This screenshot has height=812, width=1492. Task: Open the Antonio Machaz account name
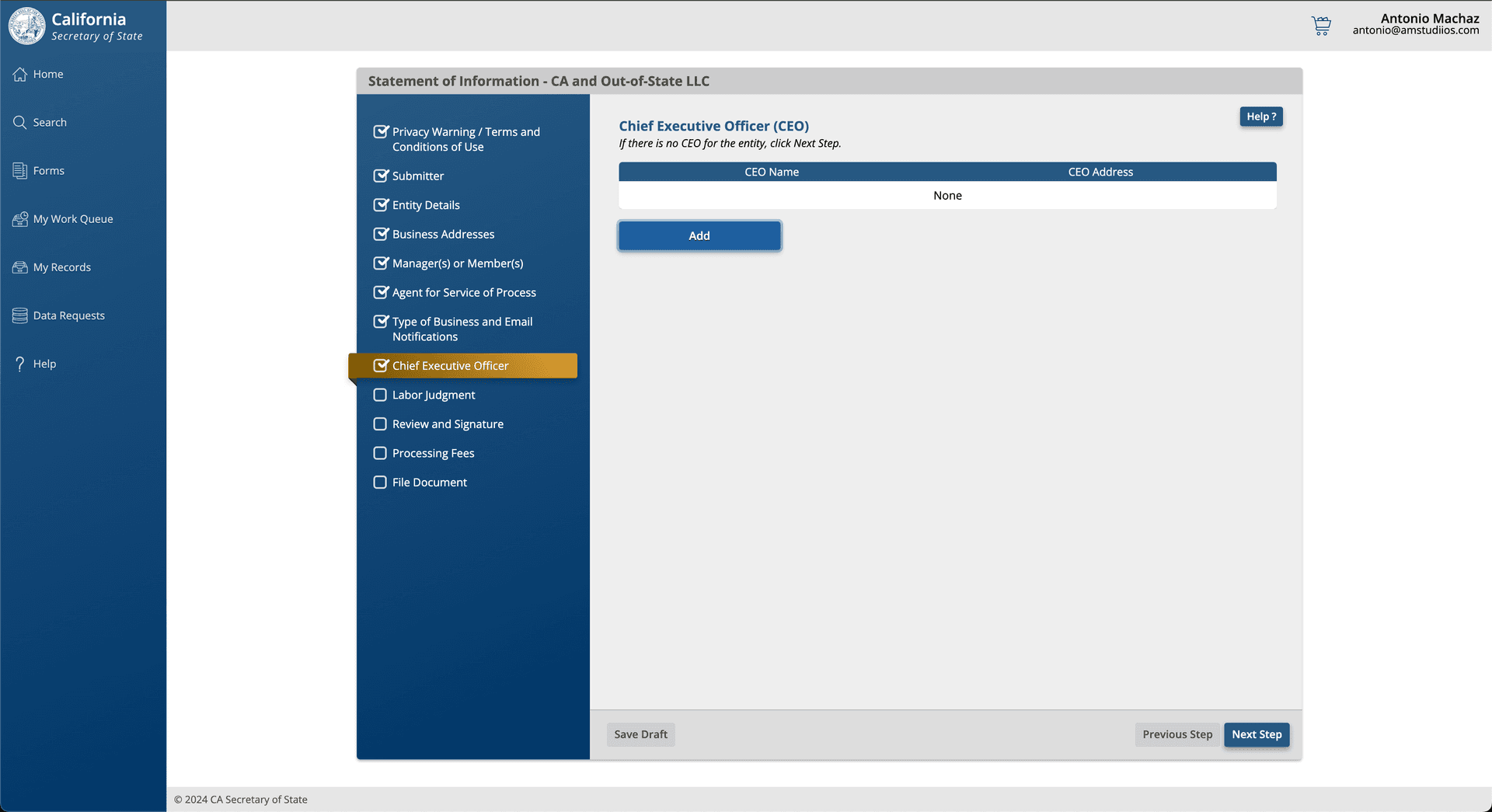(x=1429, y=19)
